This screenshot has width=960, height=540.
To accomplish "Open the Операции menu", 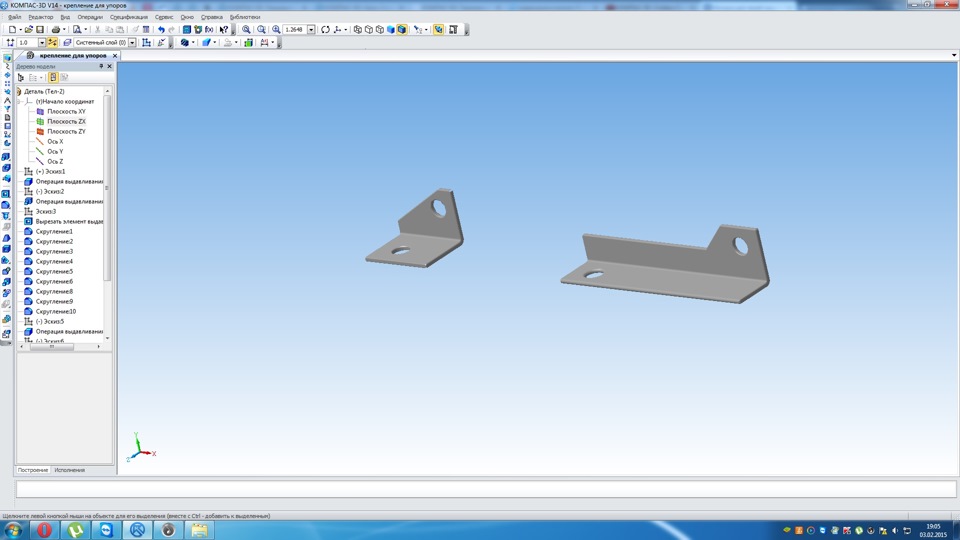I will click(90, 17).
